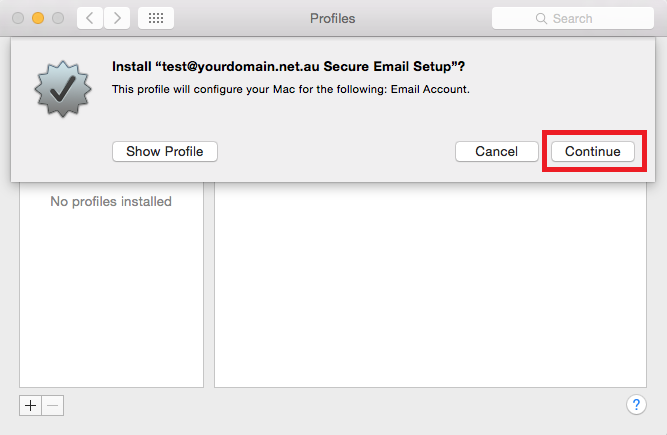Click the 'This profile will configure' description
The width and height of the screenshot is (667, 435).
291,89
